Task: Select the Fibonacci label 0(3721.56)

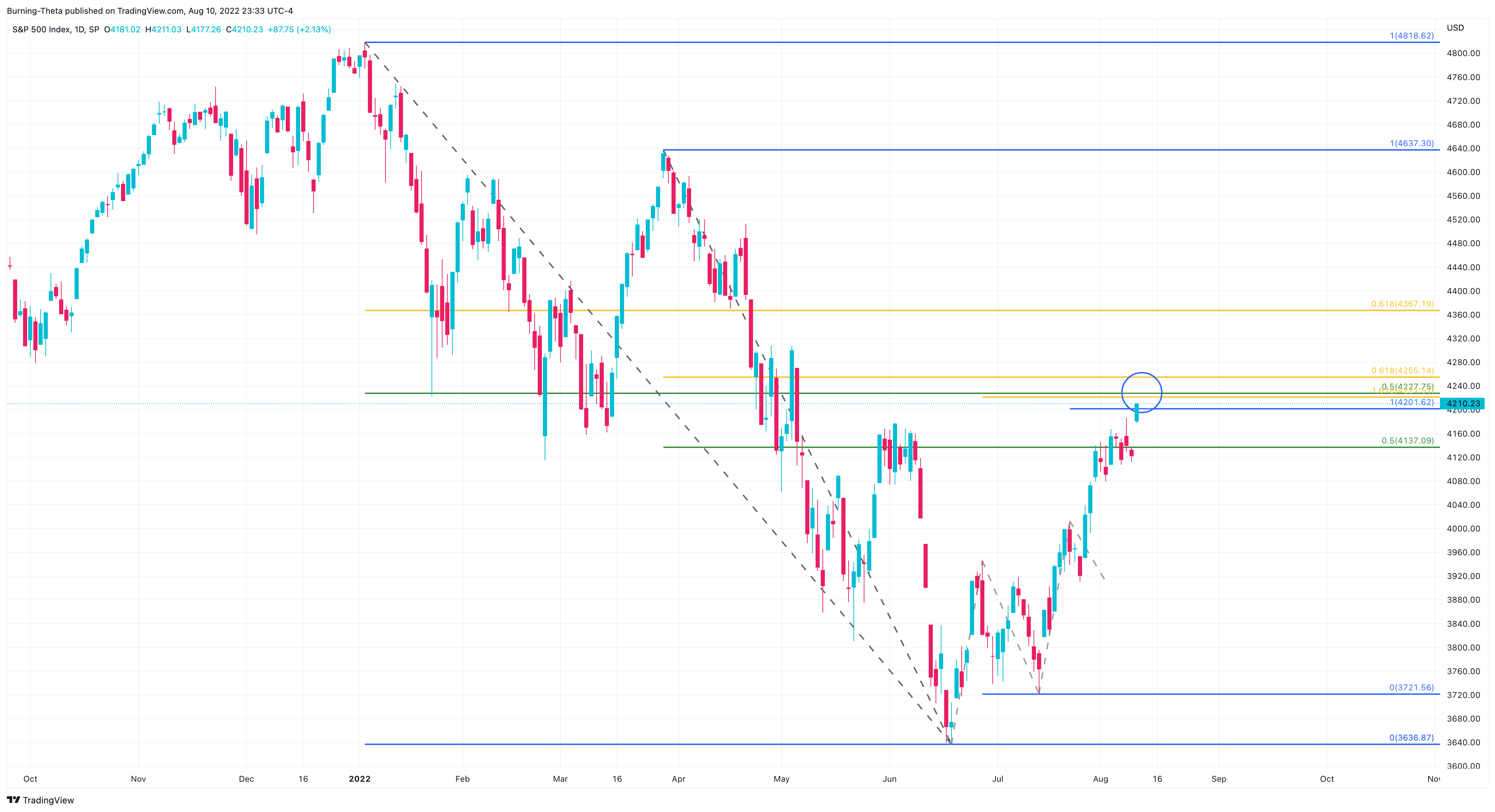Action: (x=1411, y=687)
